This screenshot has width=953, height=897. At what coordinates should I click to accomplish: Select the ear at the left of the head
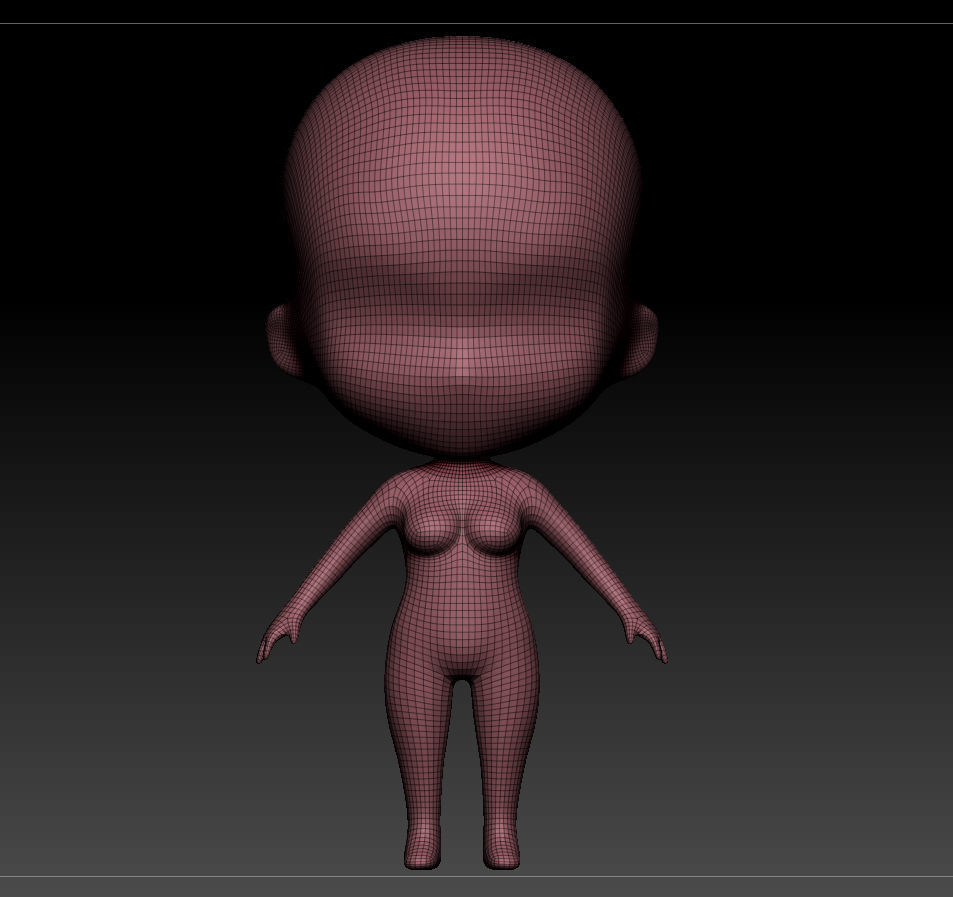286,340
